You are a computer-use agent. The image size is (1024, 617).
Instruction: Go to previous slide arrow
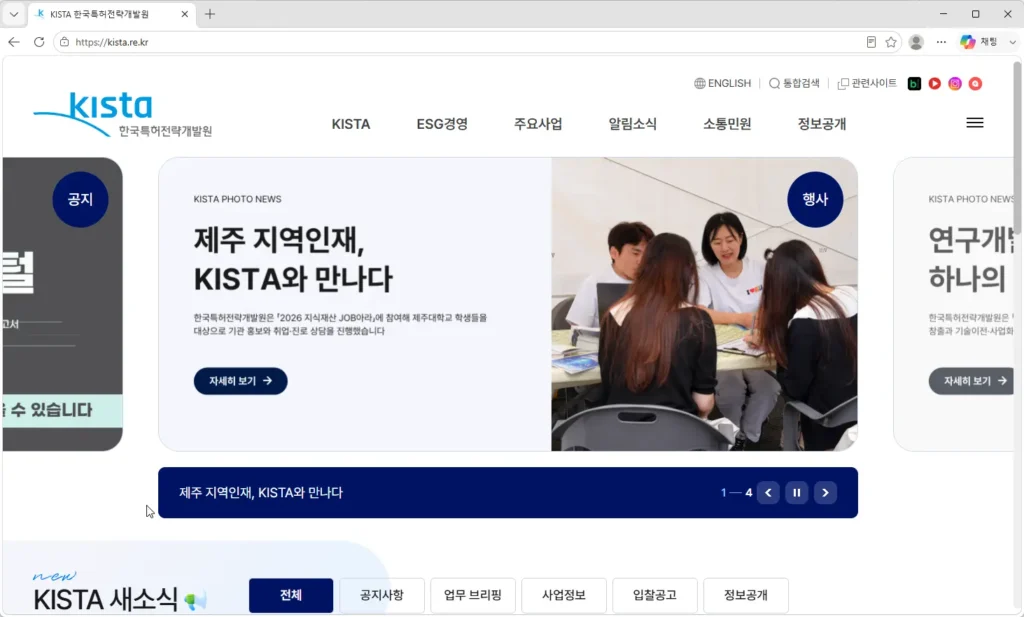click(768, 493)
